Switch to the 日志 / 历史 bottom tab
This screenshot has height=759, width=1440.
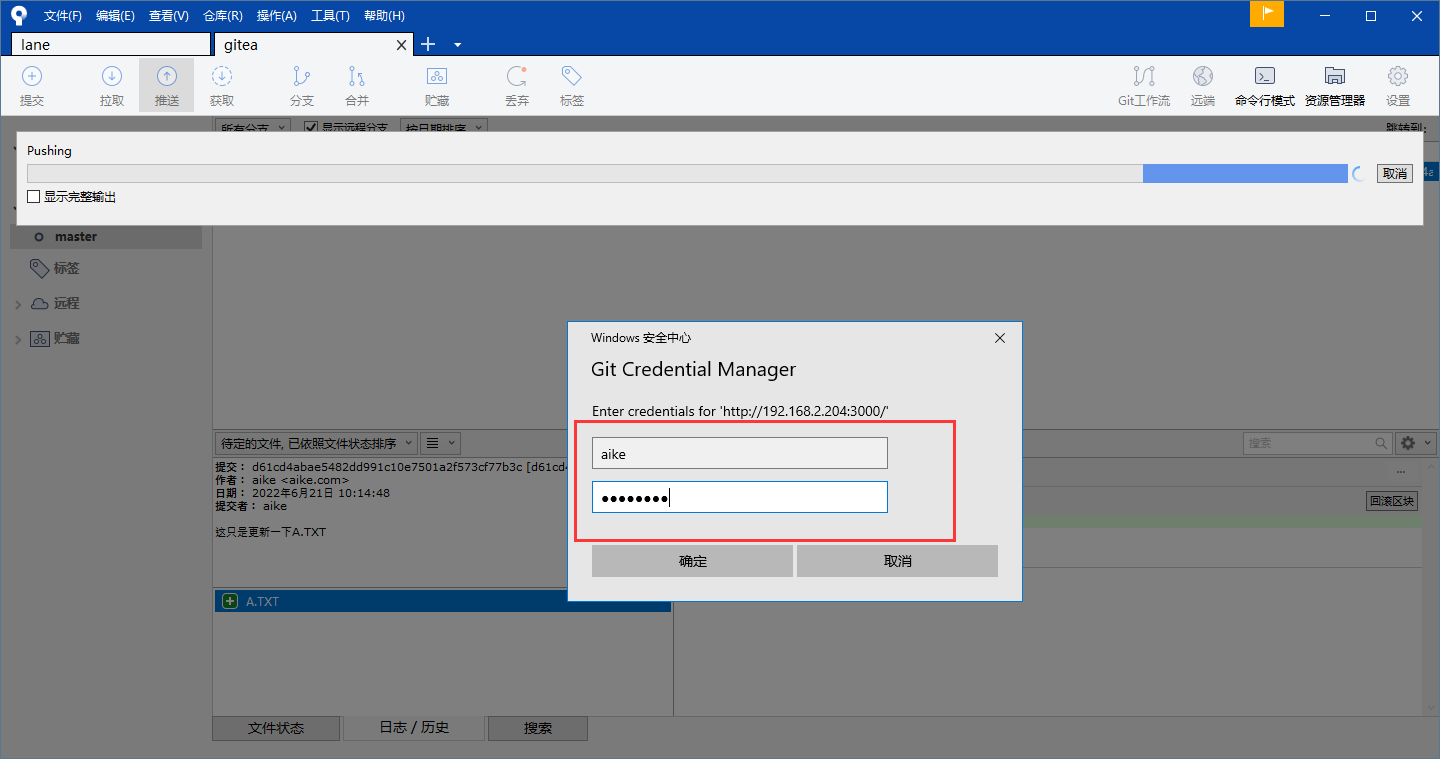[414, 728]
